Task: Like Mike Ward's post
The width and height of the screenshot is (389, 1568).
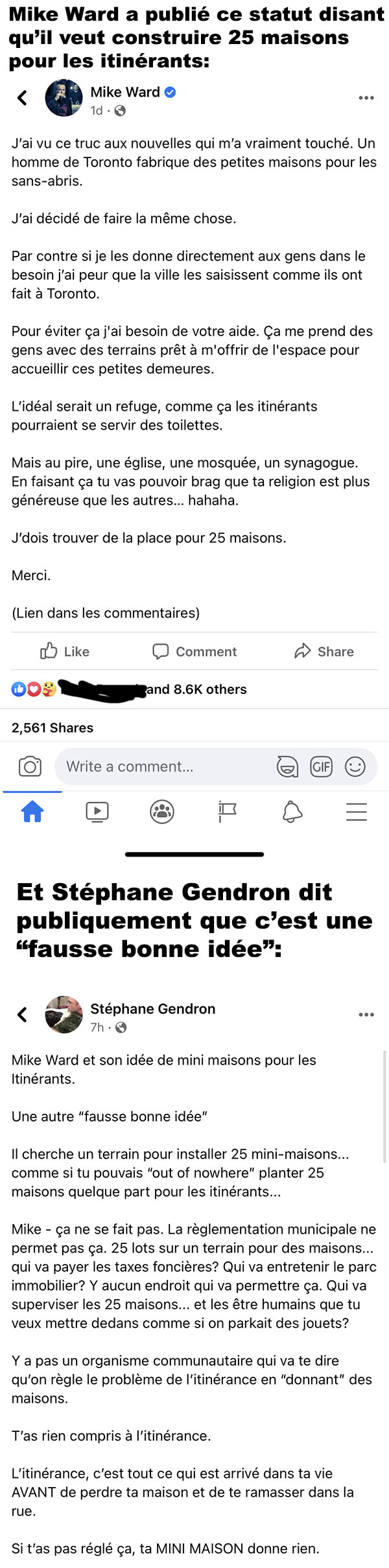Action: tap(65, 651)
